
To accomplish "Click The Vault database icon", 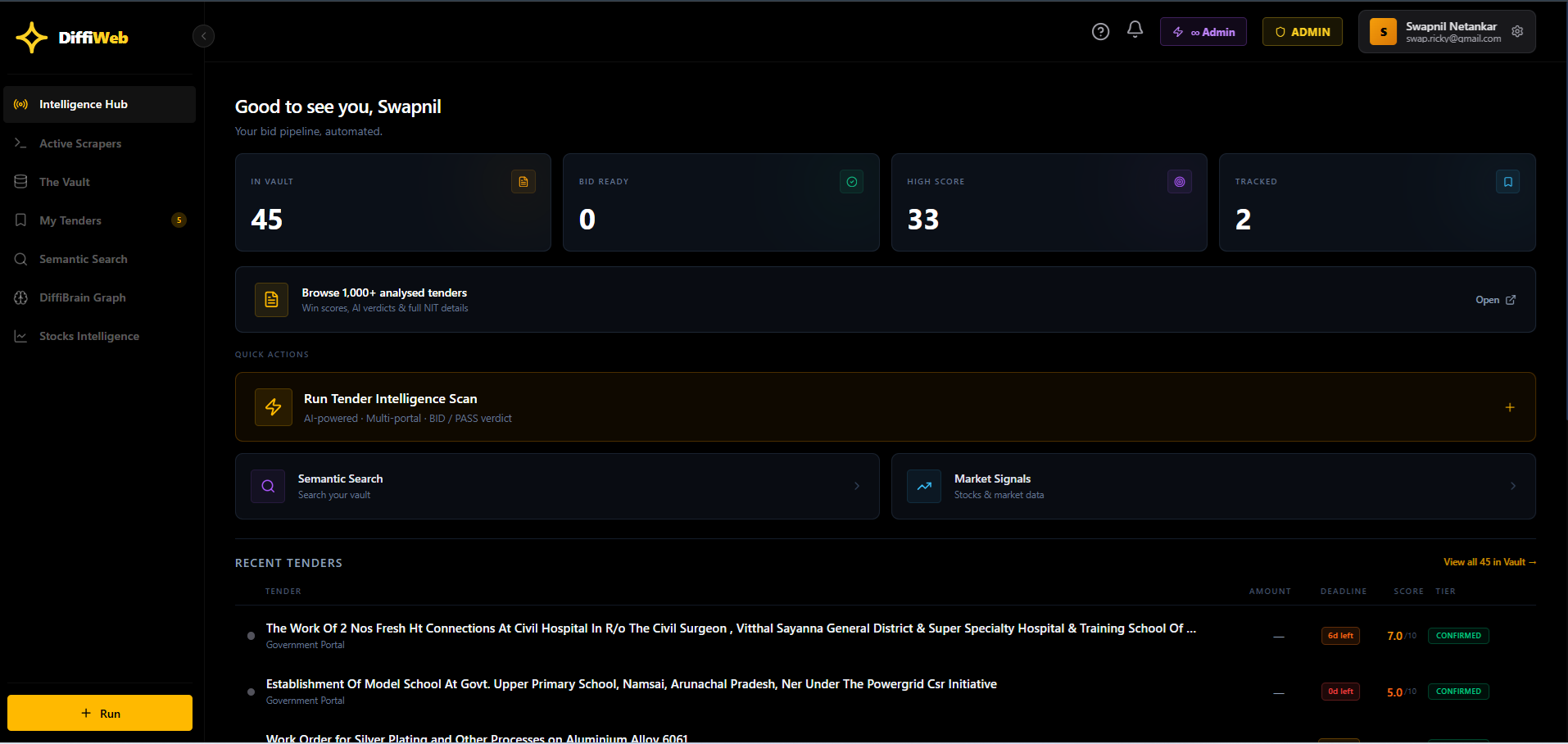I will 21,181.
